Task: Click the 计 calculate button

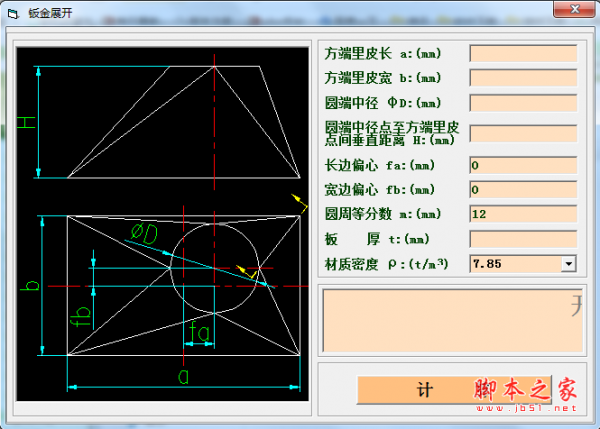Action: (454, 390)
